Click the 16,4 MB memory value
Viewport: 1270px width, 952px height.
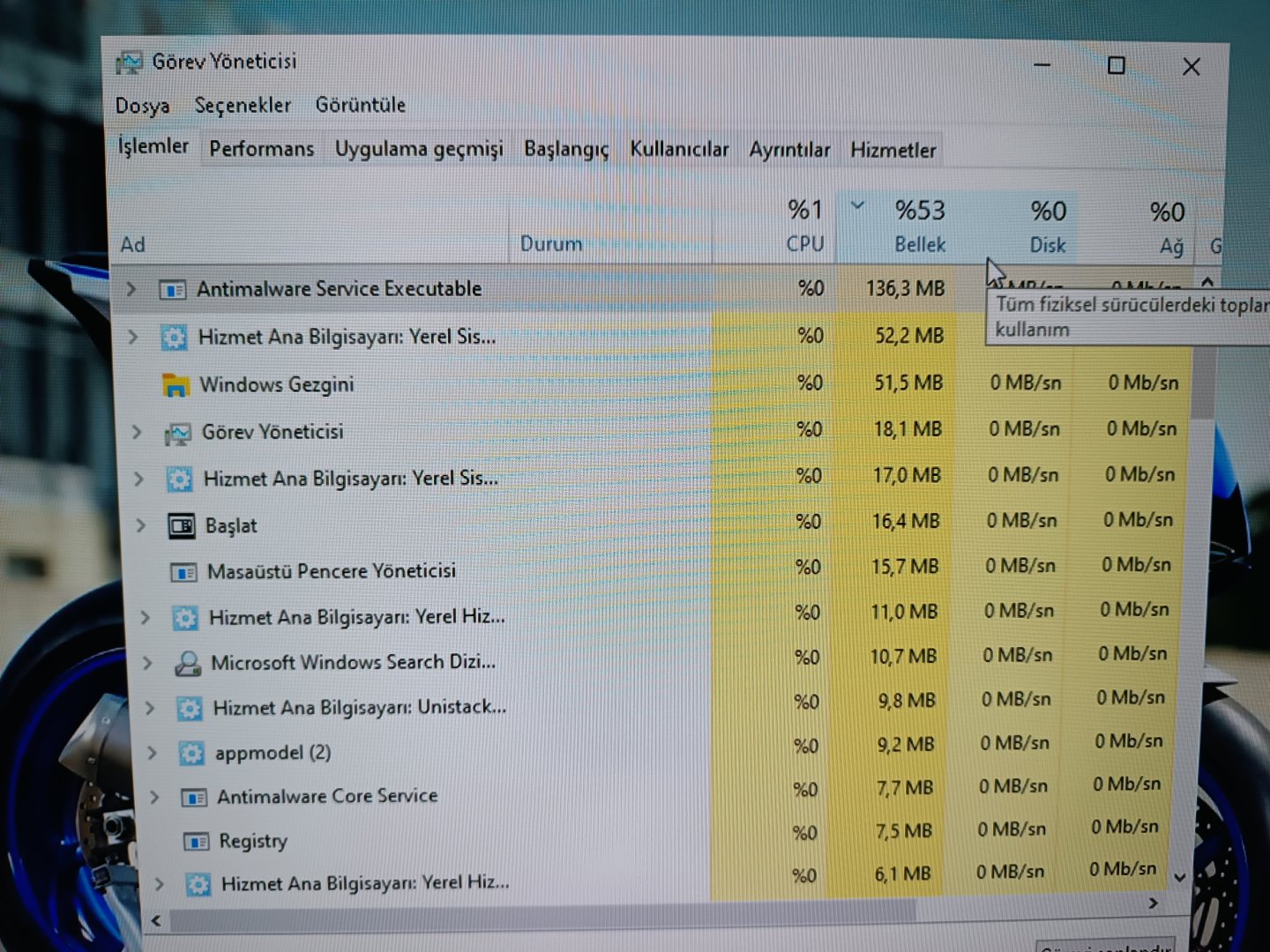[x=906, y=521]
